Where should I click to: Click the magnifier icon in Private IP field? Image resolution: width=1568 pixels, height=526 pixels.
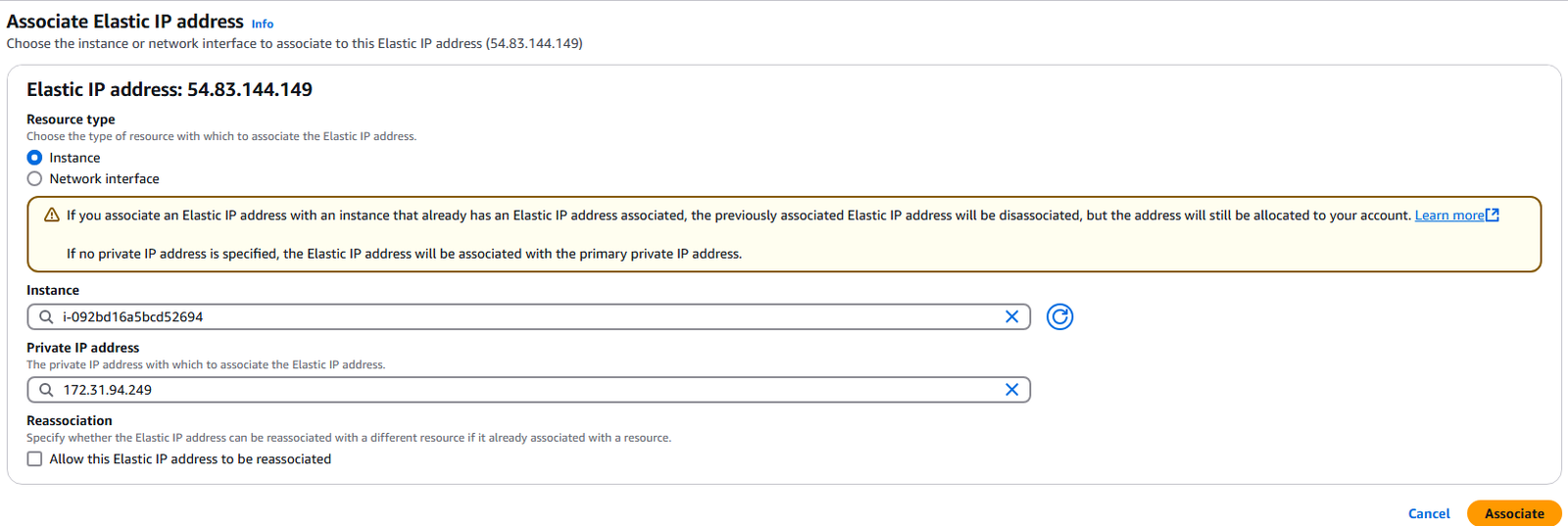pyautogui.click(x=46, y=390)
